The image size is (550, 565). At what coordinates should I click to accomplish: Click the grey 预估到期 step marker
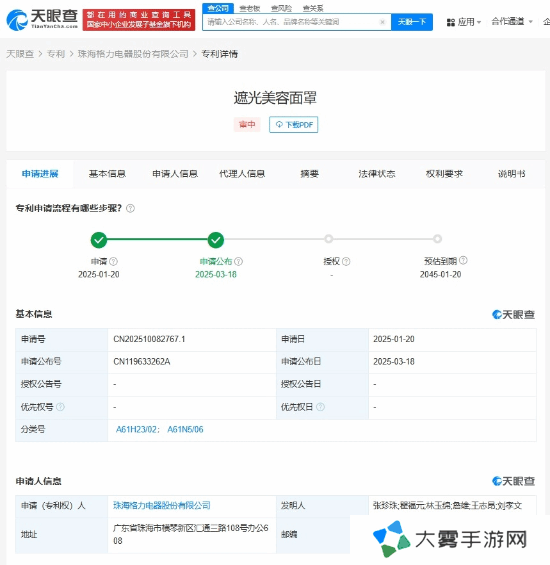[x=437, y=239]
